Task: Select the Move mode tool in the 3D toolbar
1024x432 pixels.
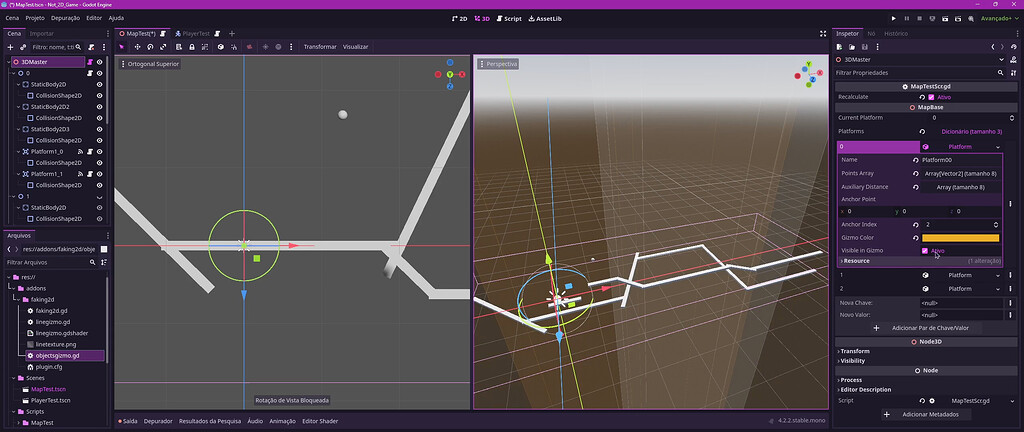Action: point(136,46)
